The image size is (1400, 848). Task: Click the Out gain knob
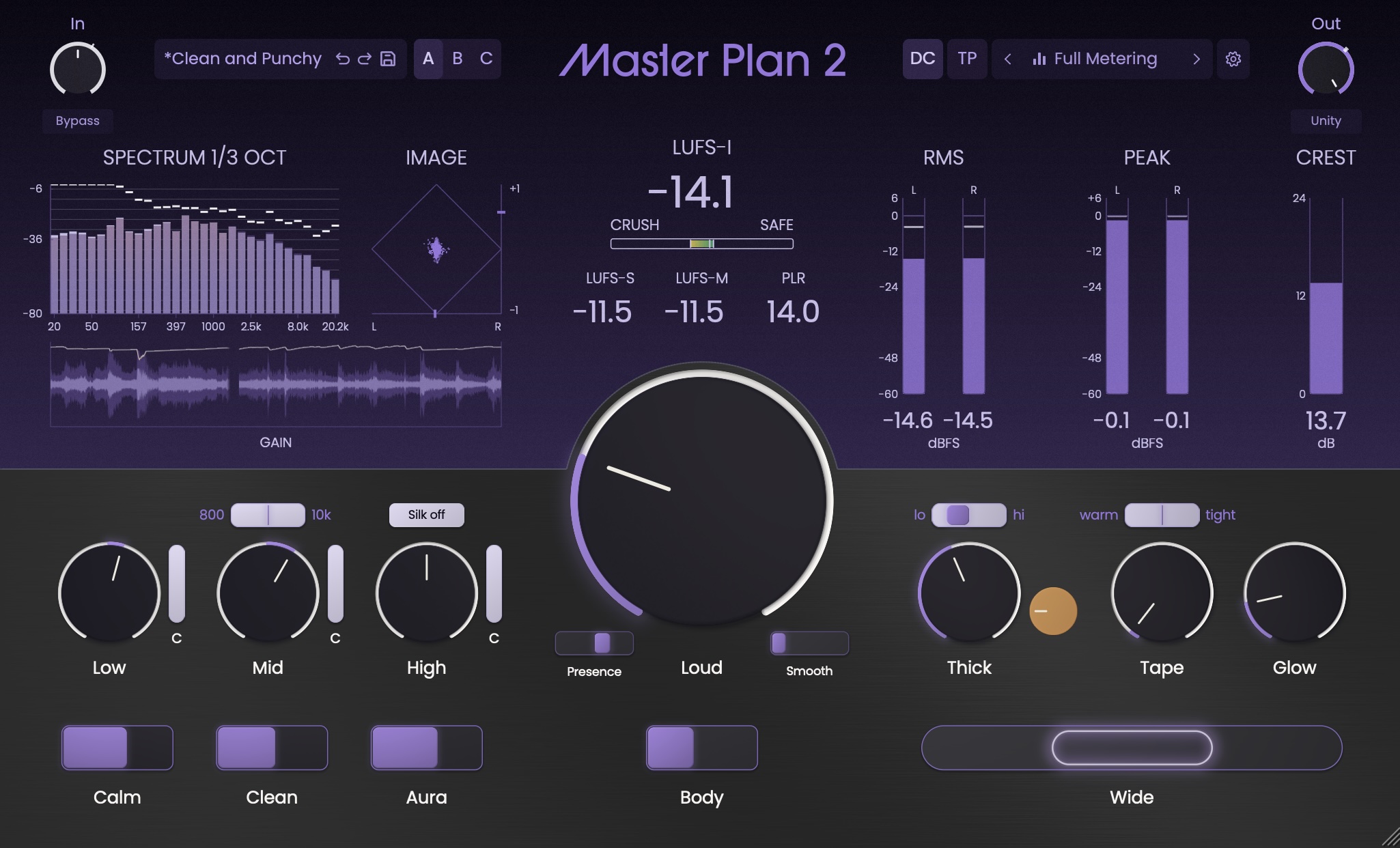1326,69
